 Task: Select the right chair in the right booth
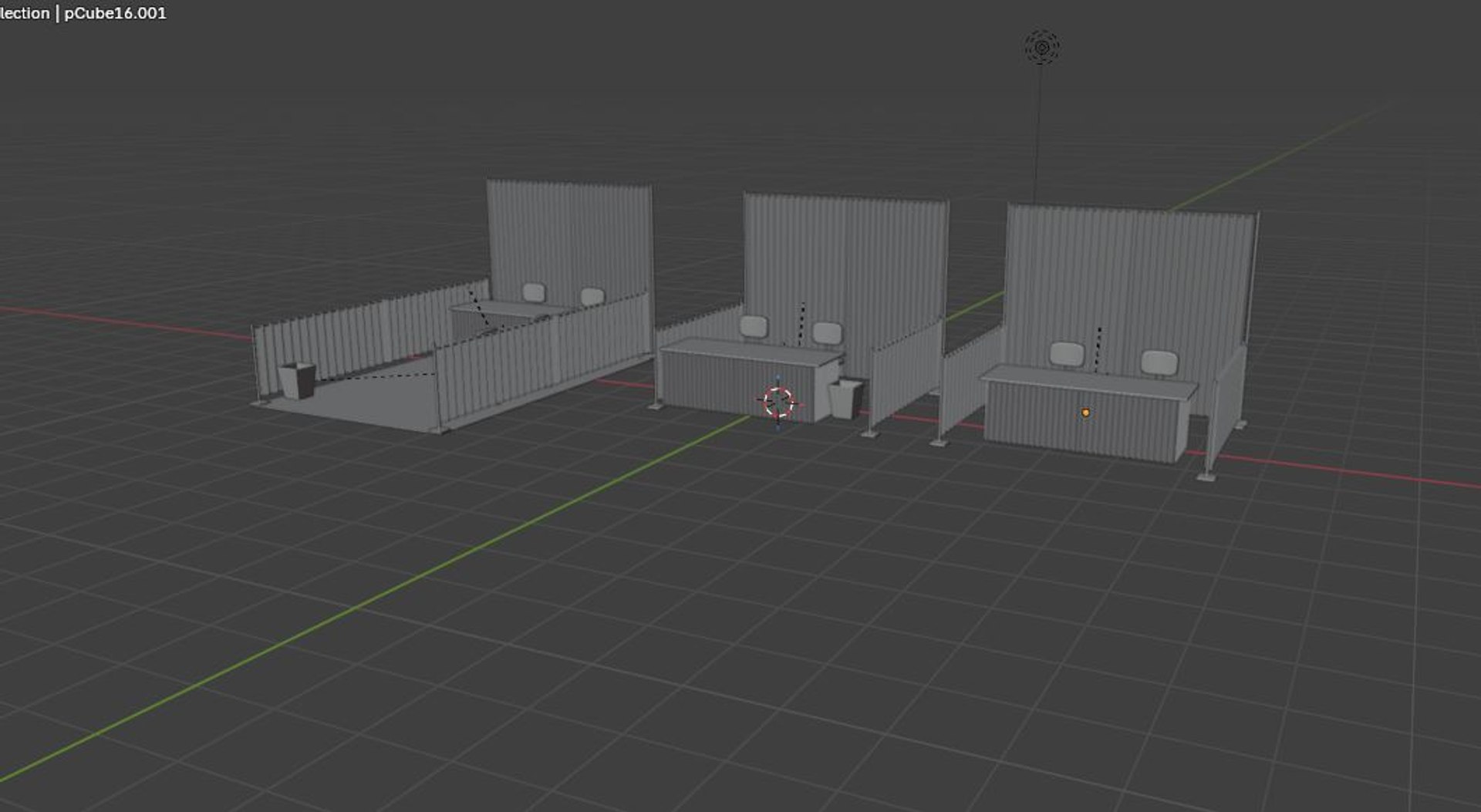point(1159,362)
